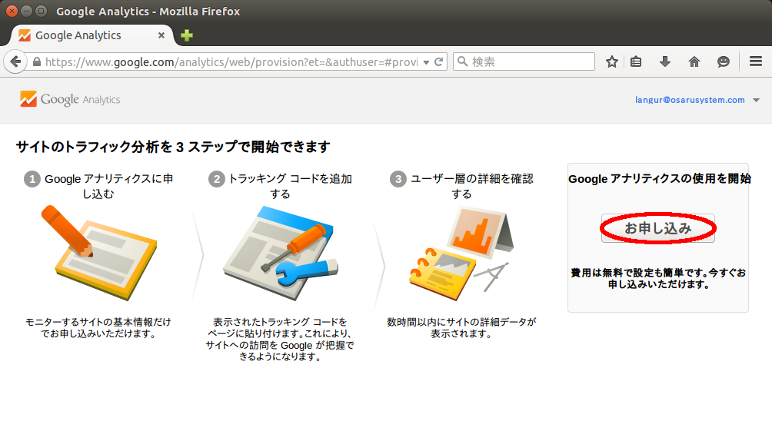Select the Google Analytics tab
This screenshot has width=772, height=431.
point(92,35)
